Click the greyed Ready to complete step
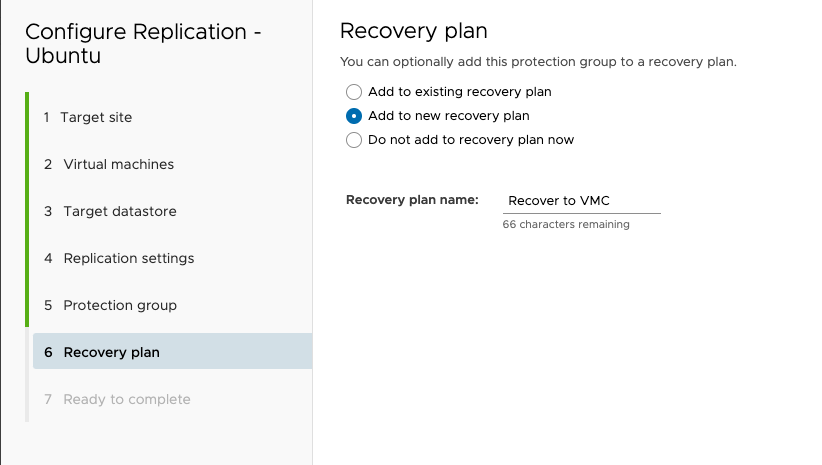This screenshot has height=465, width=822. (126, 399)
